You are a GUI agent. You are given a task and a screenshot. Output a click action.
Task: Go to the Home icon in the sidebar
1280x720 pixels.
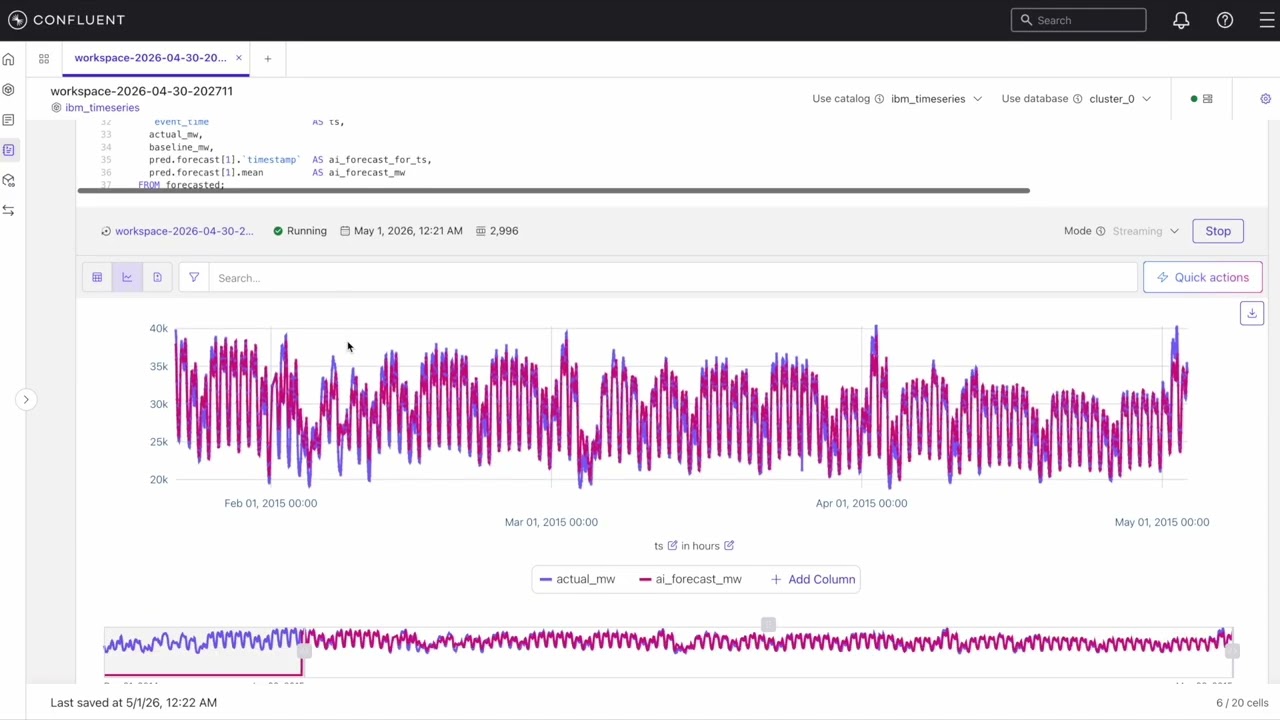click(8, 59)
